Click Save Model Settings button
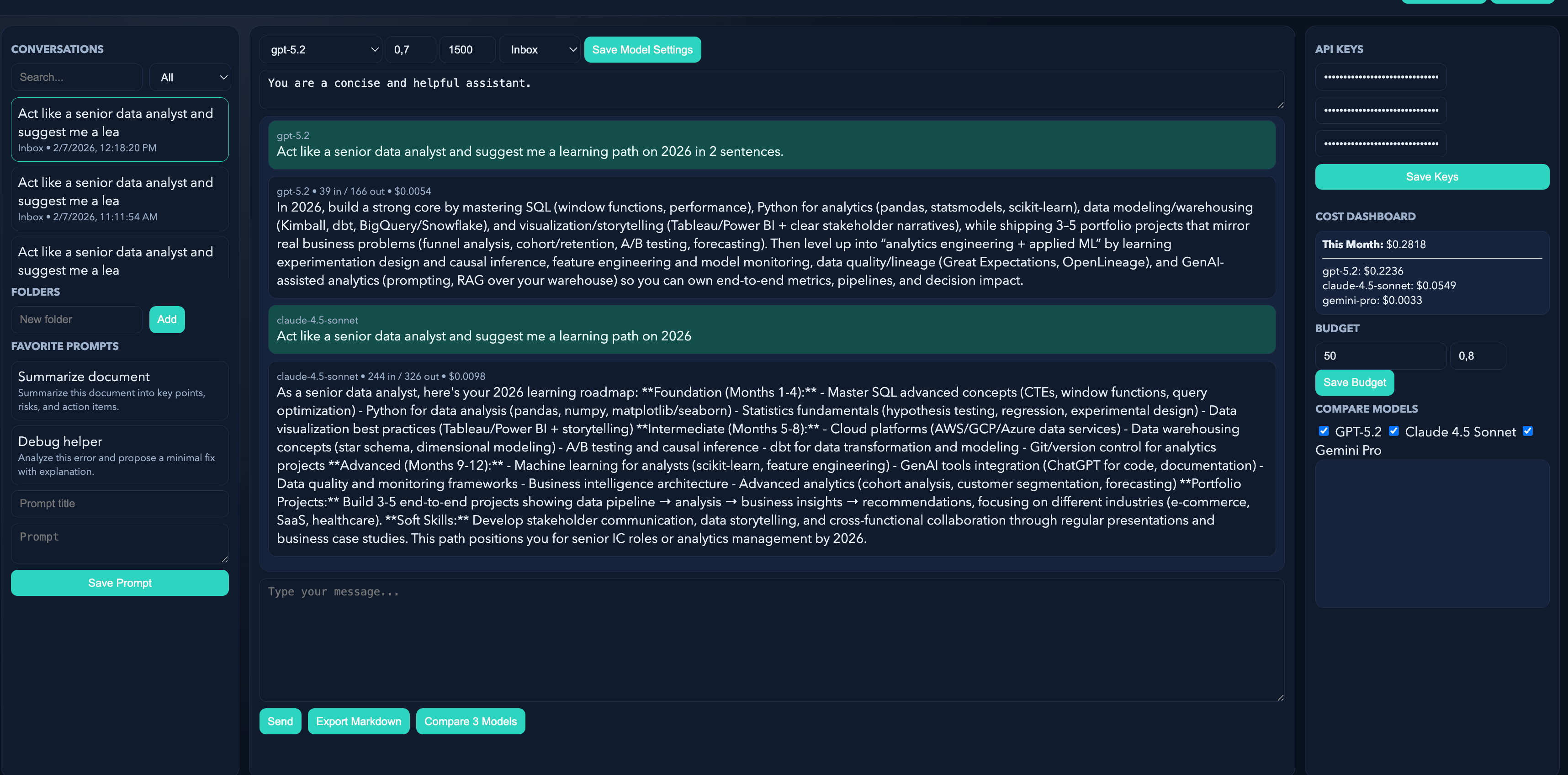The width and height of the screenshot is (1568, 775). [641, 50]
